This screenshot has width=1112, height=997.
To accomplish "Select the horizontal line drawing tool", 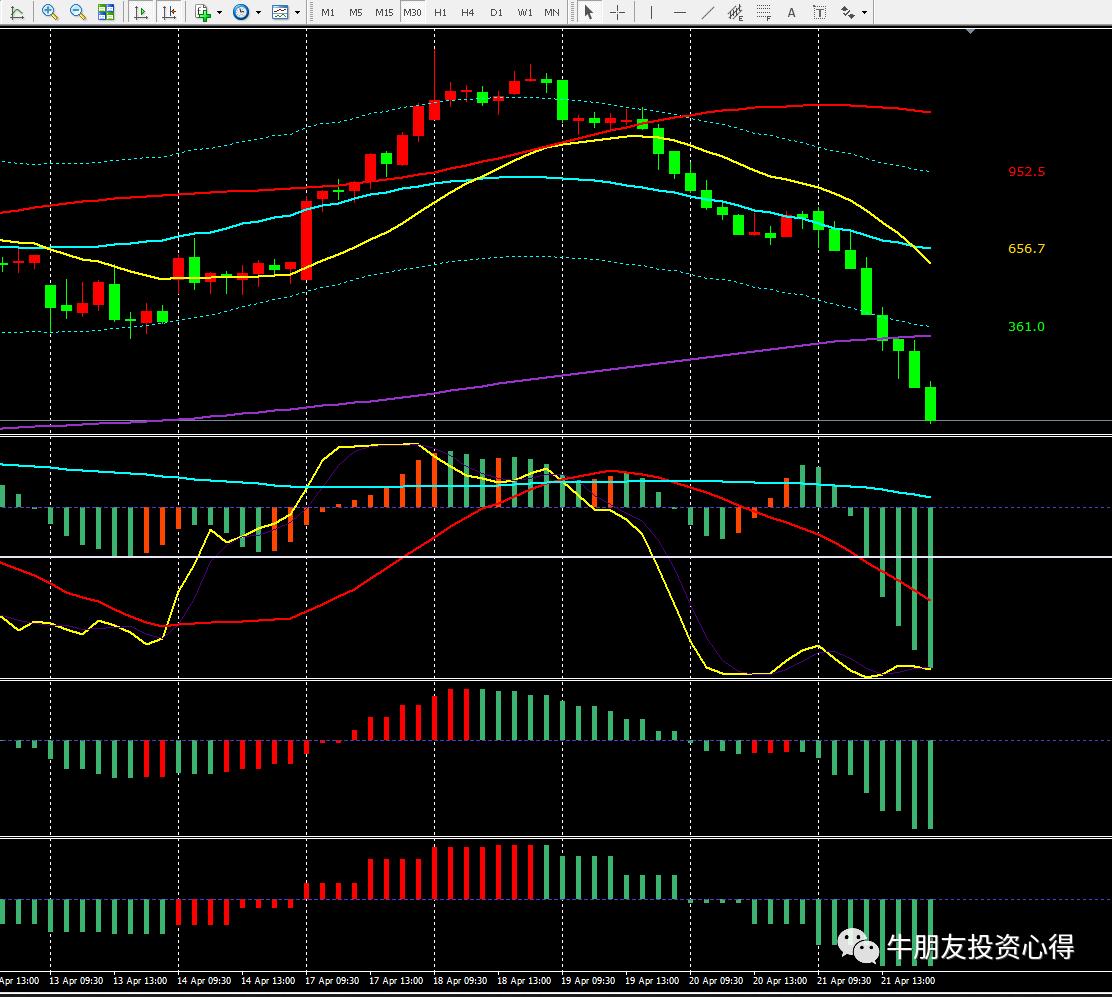I will pyautogui.click(x=680, y=12).
